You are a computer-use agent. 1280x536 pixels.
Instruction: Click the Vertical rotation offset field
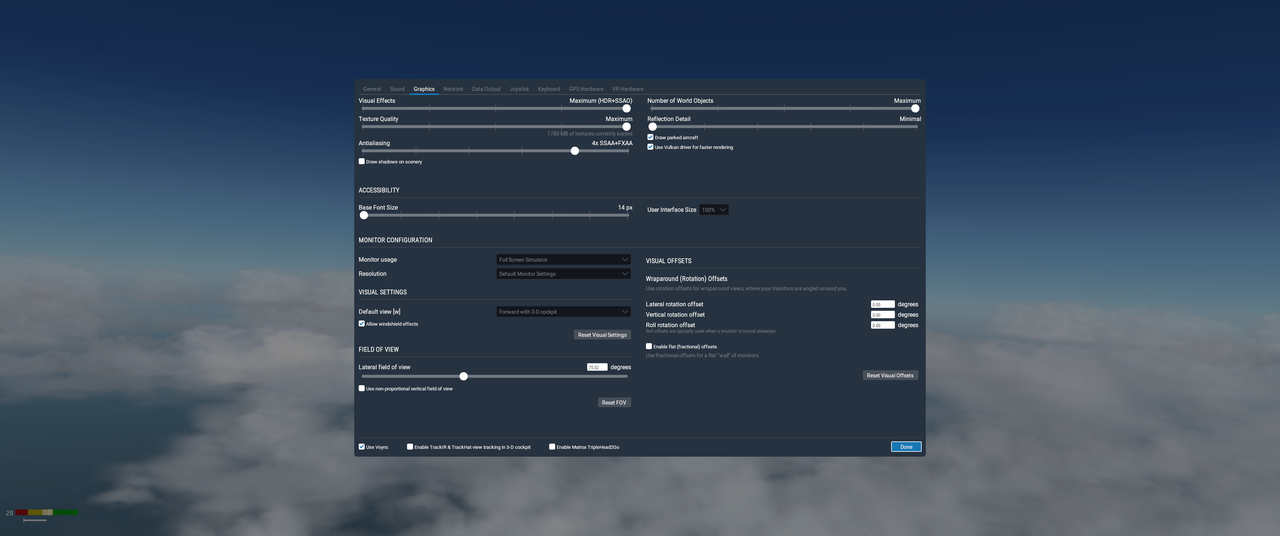click(x=882, y=315)
